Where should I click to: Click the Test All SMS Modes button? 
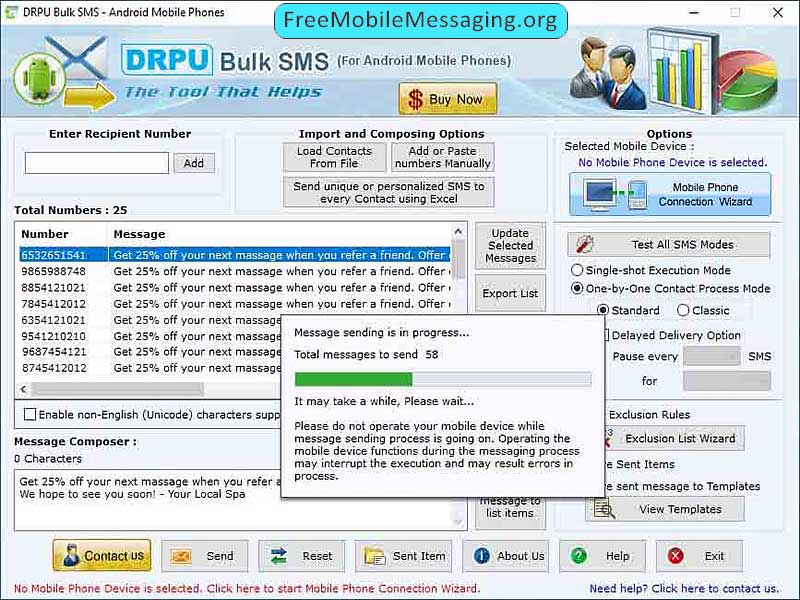point(669,244)
